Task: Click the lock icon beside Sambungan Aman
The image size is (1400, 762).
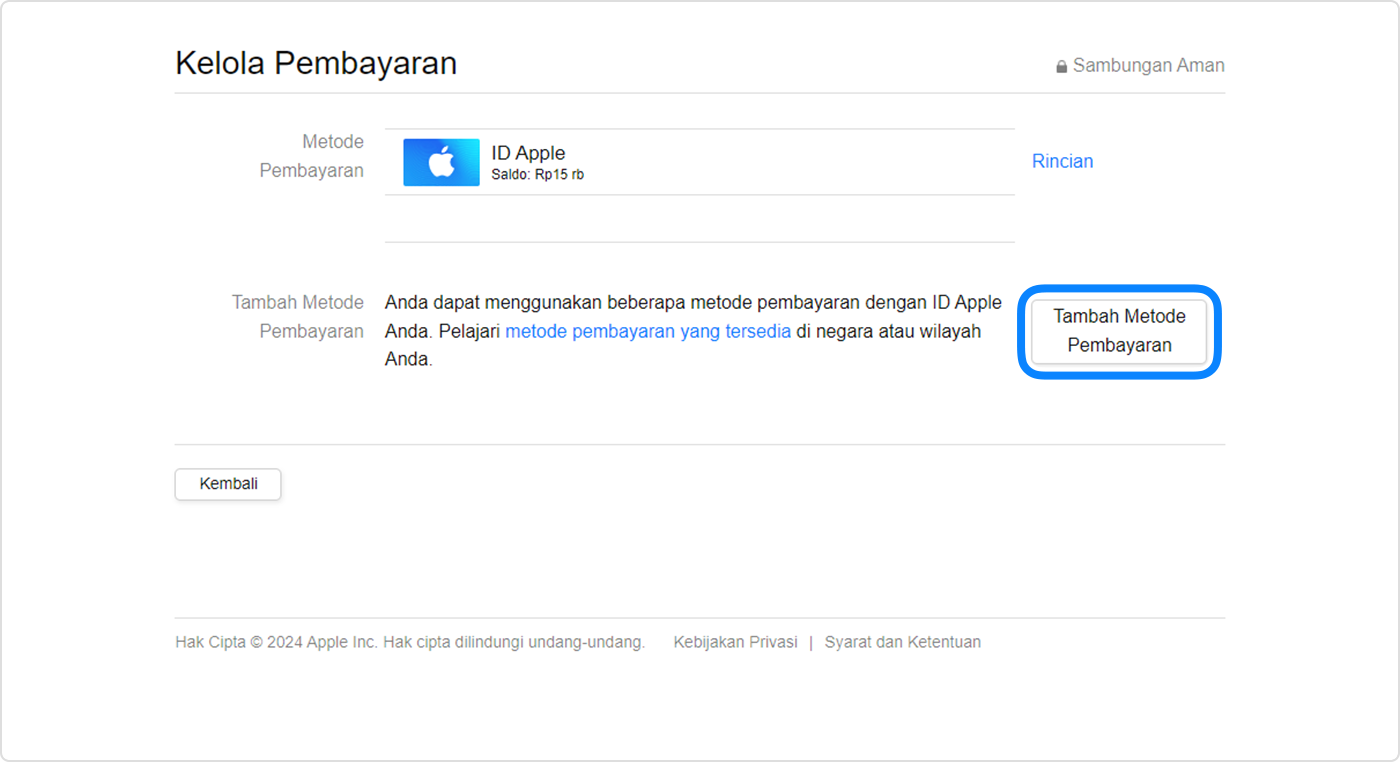Action: [1061, 66]
